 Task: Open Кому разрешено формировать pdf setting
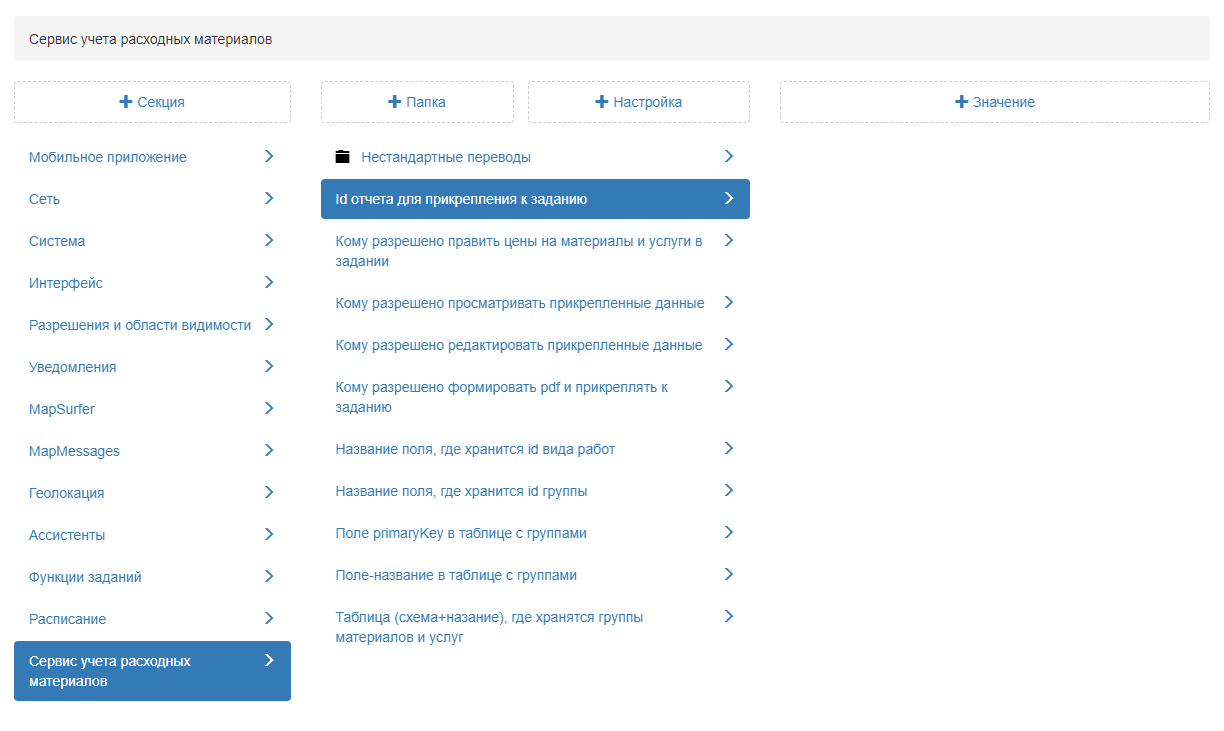(535, 397)
